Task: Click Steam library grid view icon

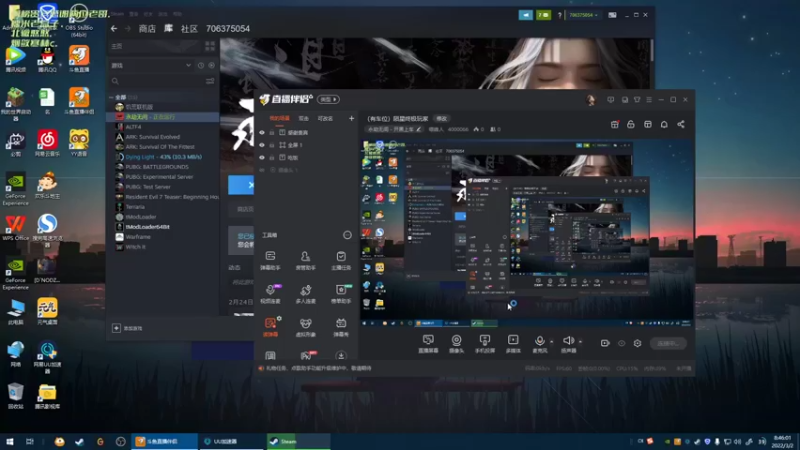Action: (x=210, y=46)
